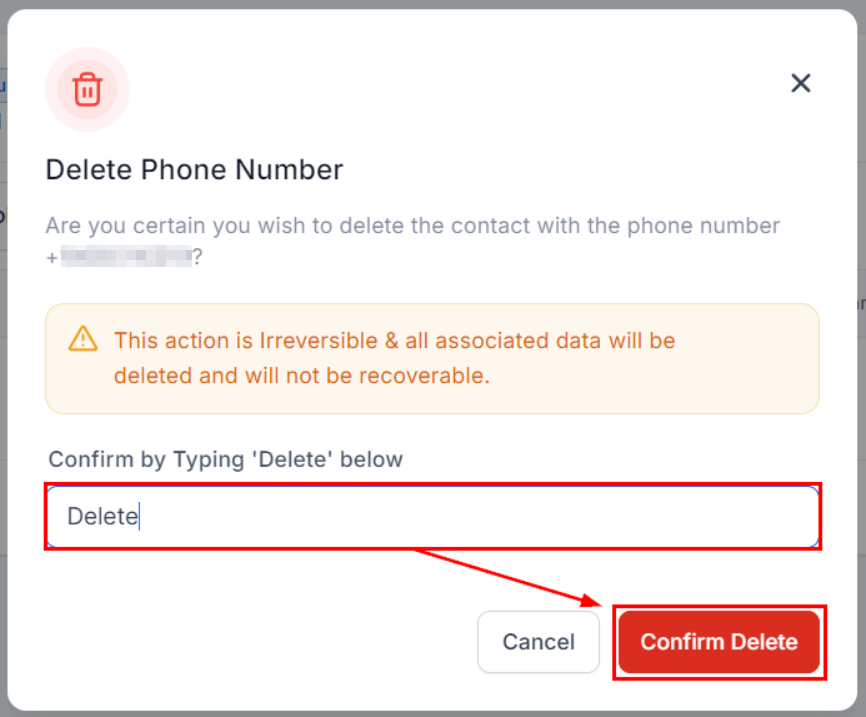Click the 'Delete Phone Number' heading
The height and width of the screenshot is (717, 866).
coord(194,170)
